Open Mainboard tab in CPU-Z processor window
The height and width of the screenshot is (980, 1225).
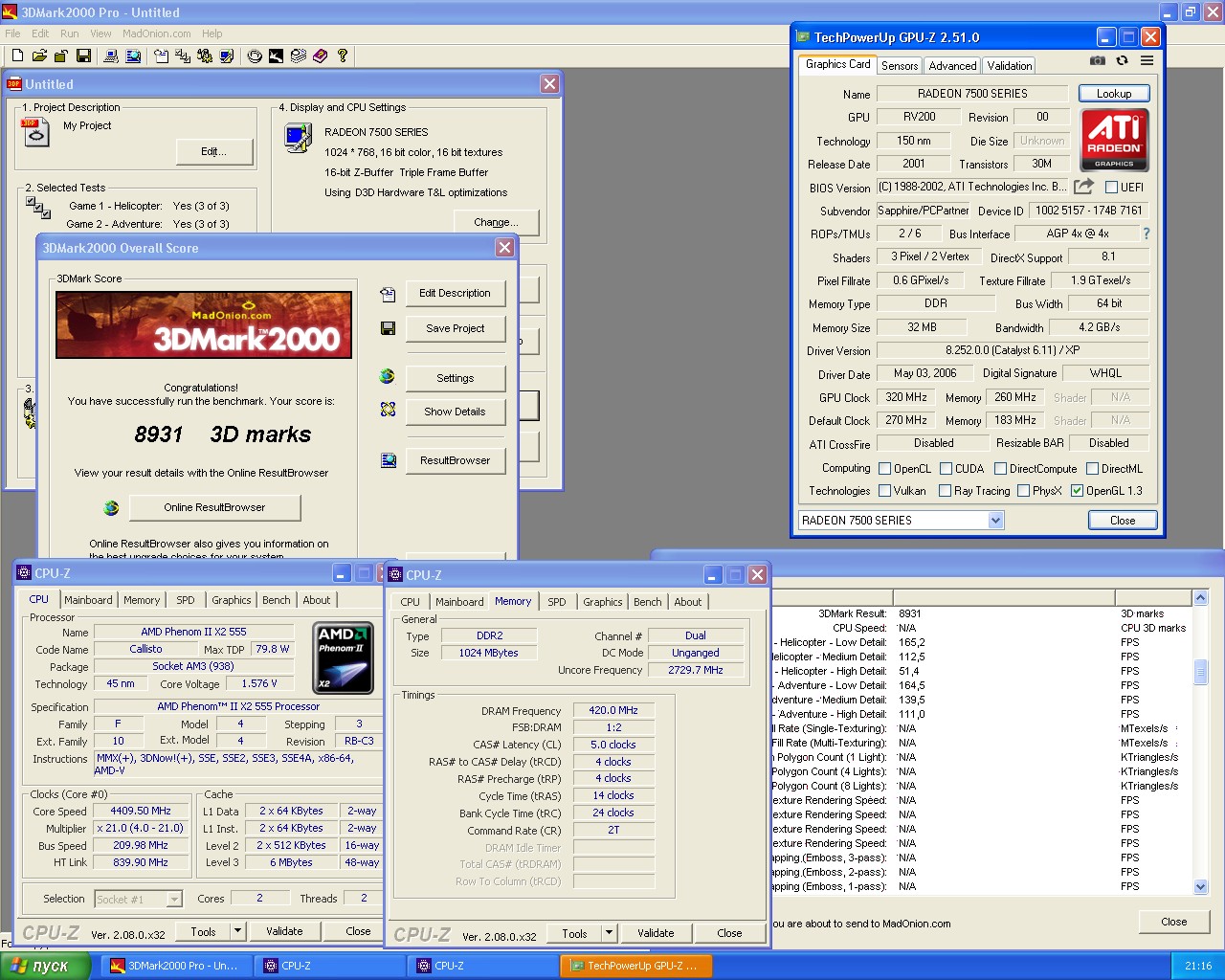88,600
